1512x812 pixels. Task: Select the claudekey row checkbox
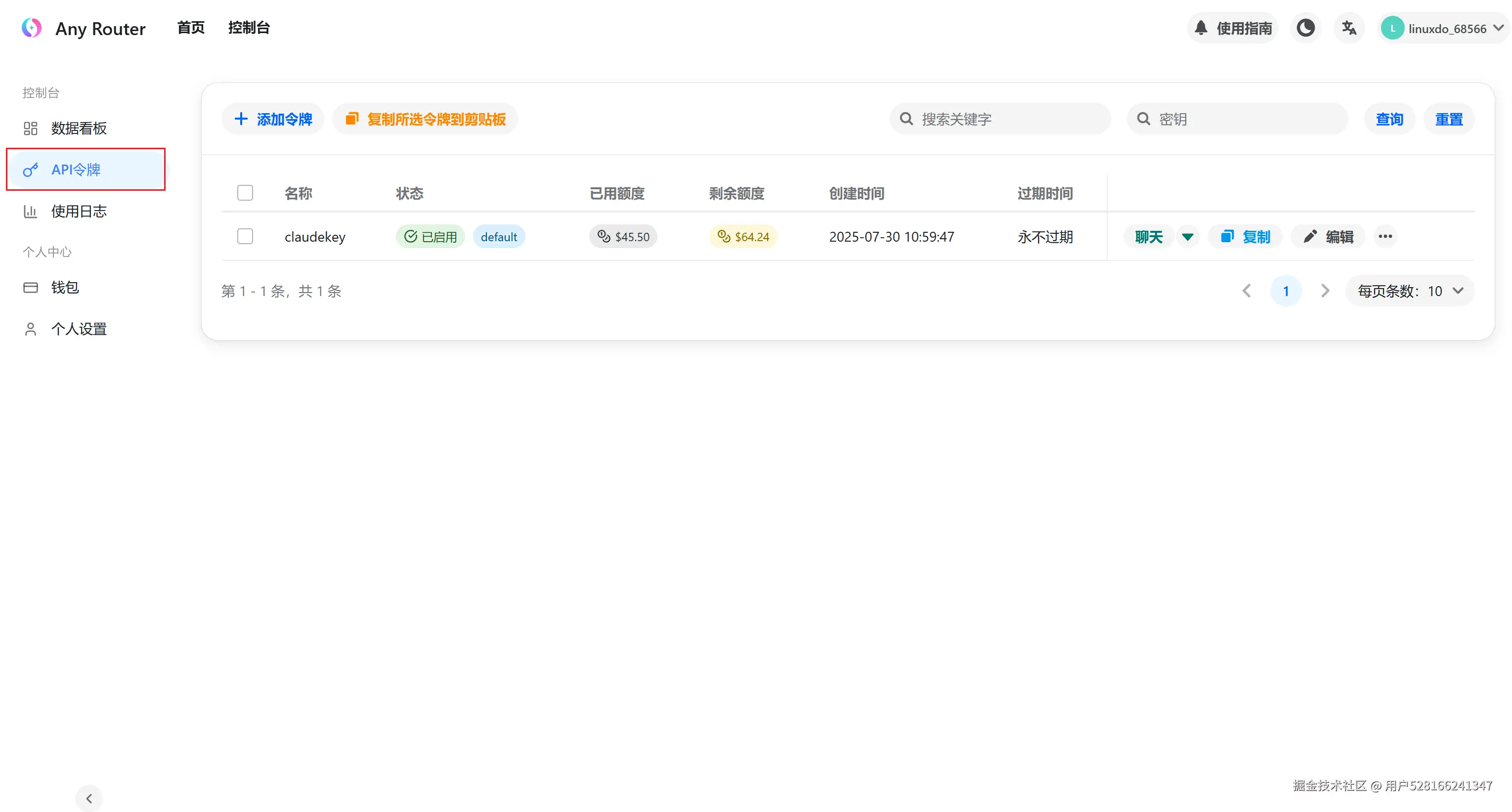tap(245, 236)
